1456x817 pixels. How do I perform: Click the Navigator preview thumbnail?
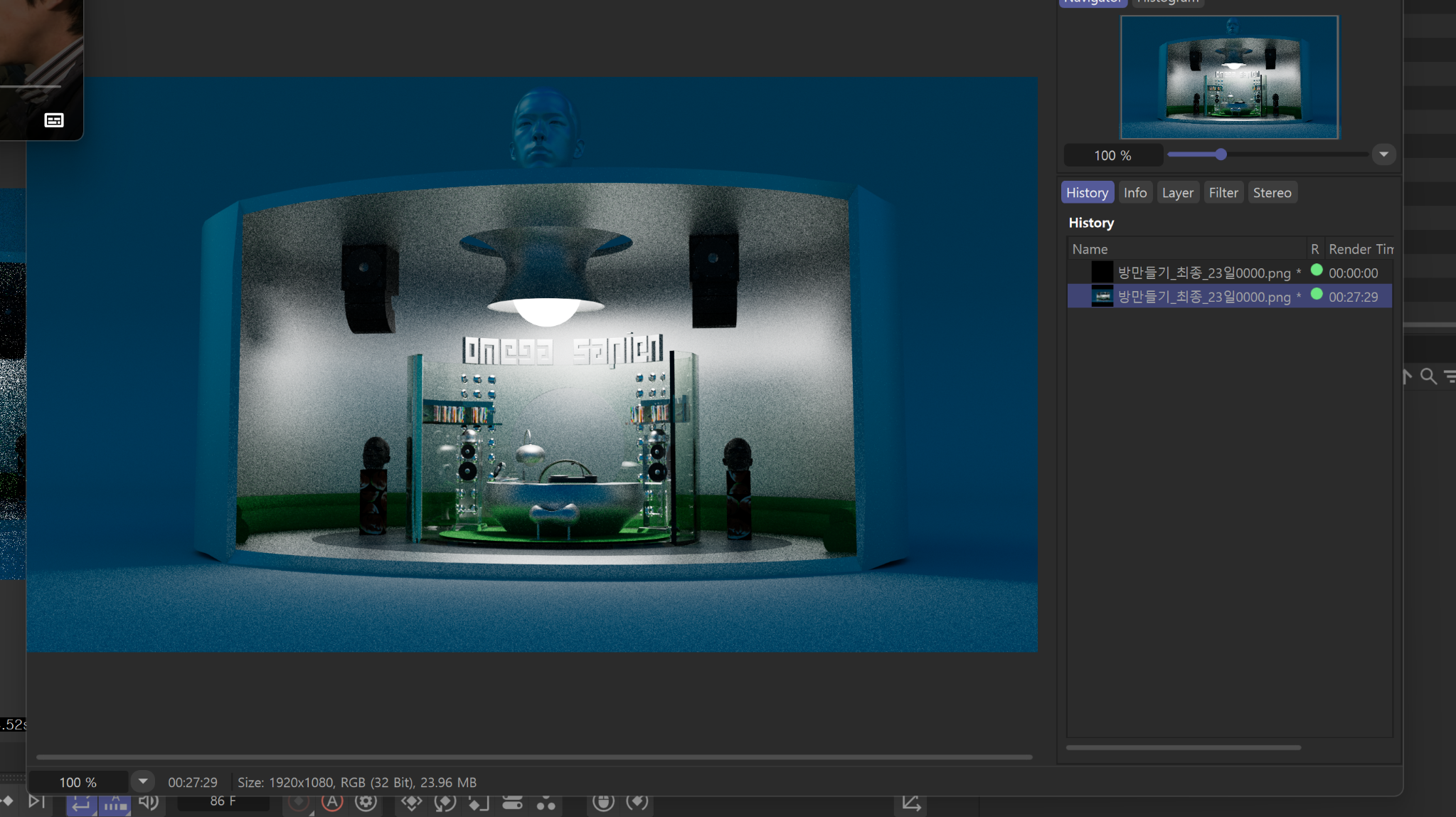pos(1230,77)
